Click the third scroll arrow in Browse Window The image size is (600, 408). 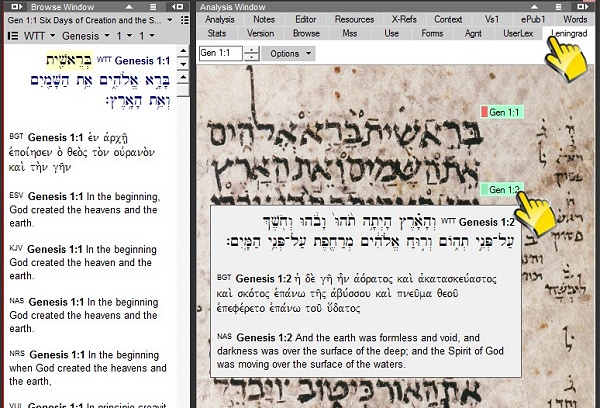[183, 77]
